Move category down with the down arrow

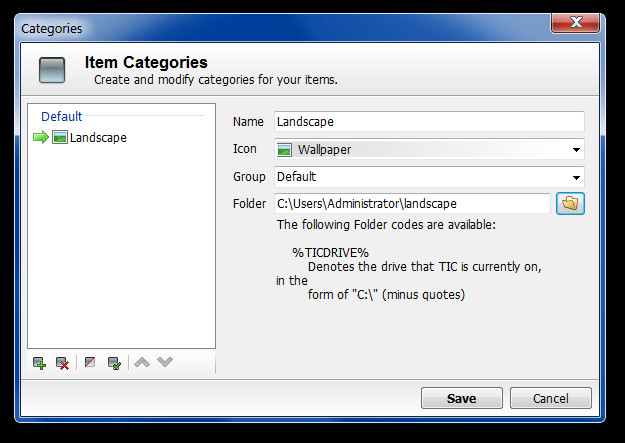166,362
